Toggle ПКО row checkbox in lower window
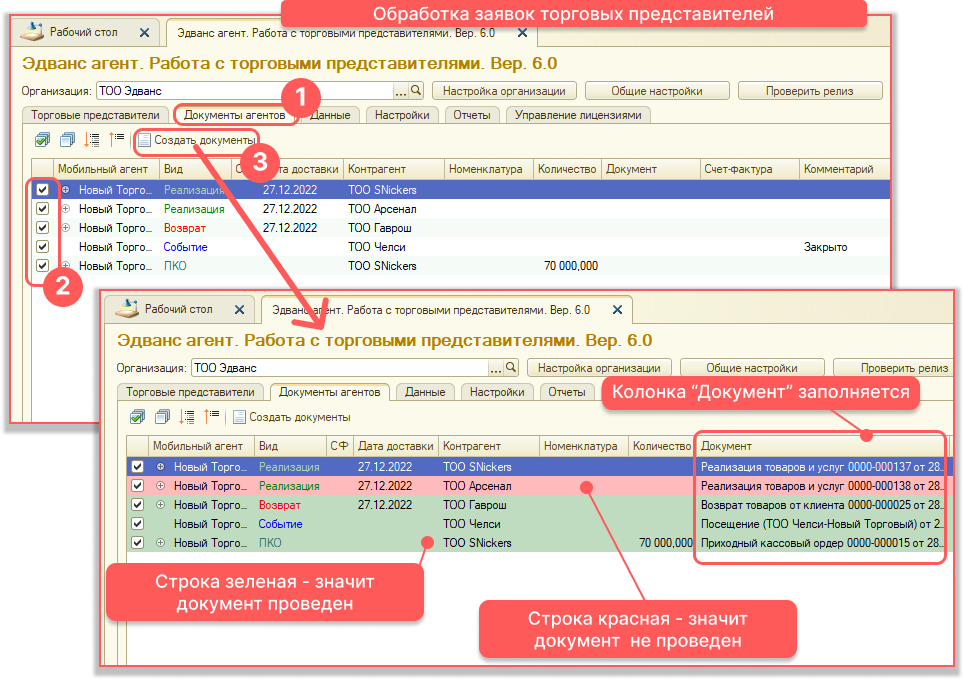This screenshot has width=964, height=680. [137, 543]
